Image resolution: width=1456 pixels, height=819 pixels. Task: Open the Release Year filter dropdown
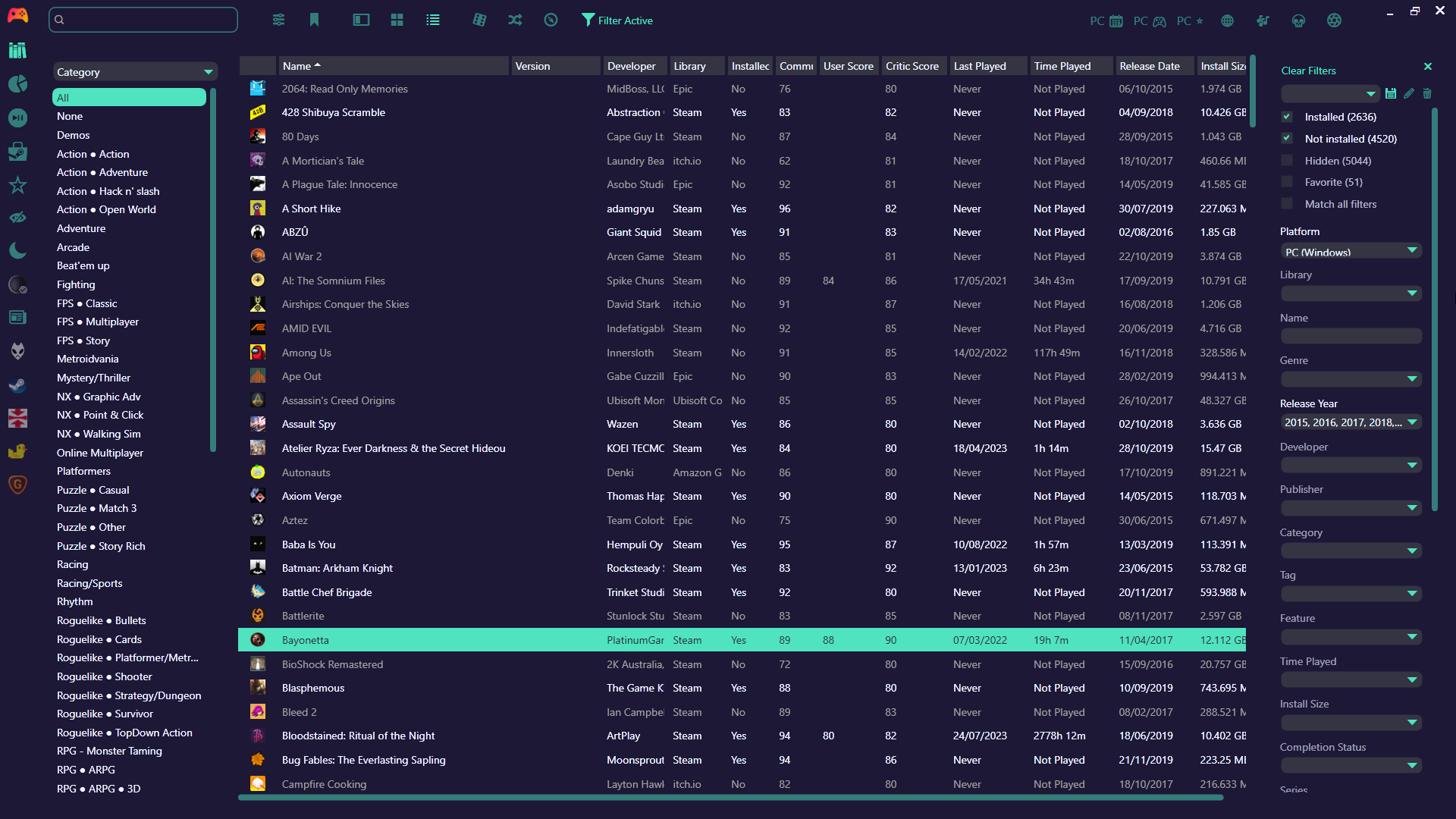tap(1351, 422)
